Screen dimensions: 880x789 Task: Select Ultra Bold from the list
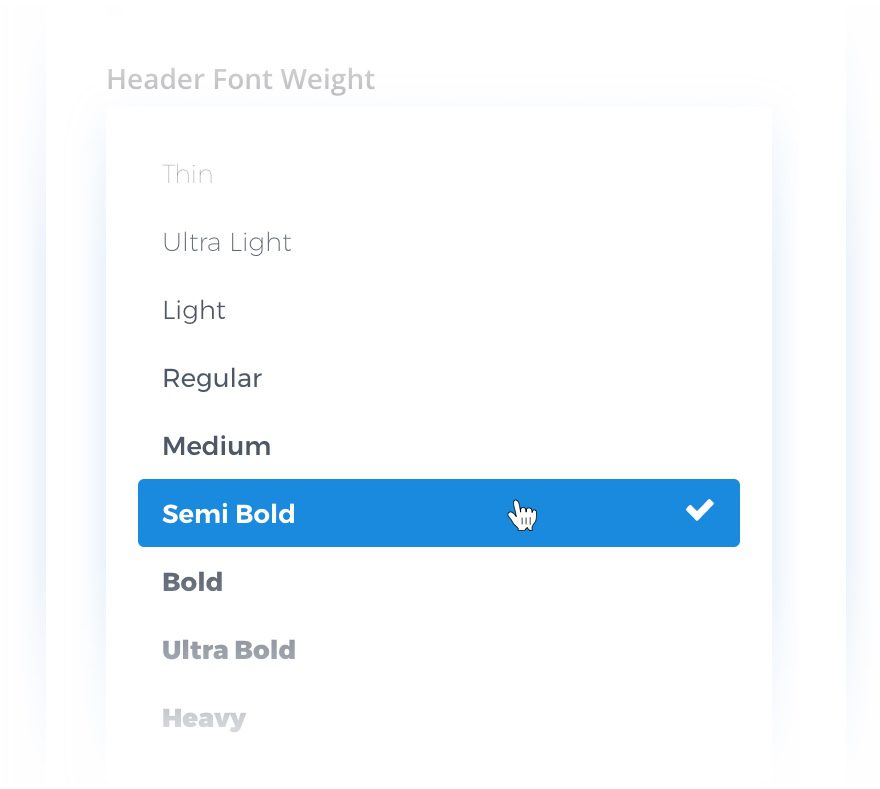[x=229, y=650]
